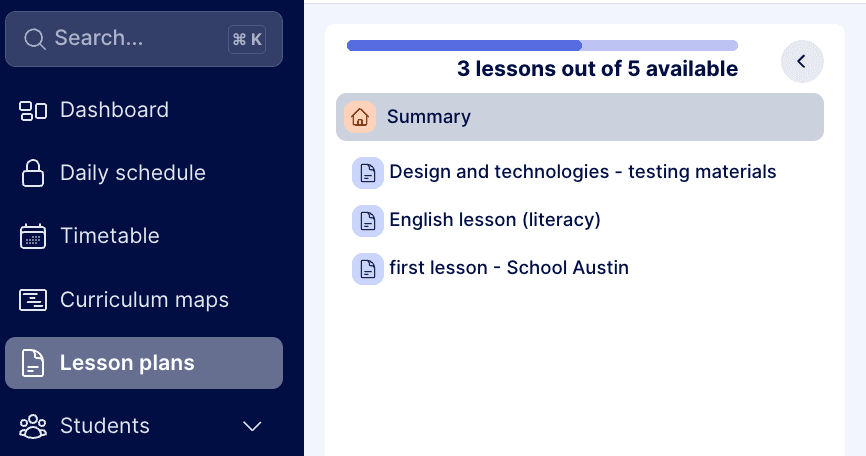Click the Summary home icon
This screenshot has height=456, width=866.
[360, 117]
